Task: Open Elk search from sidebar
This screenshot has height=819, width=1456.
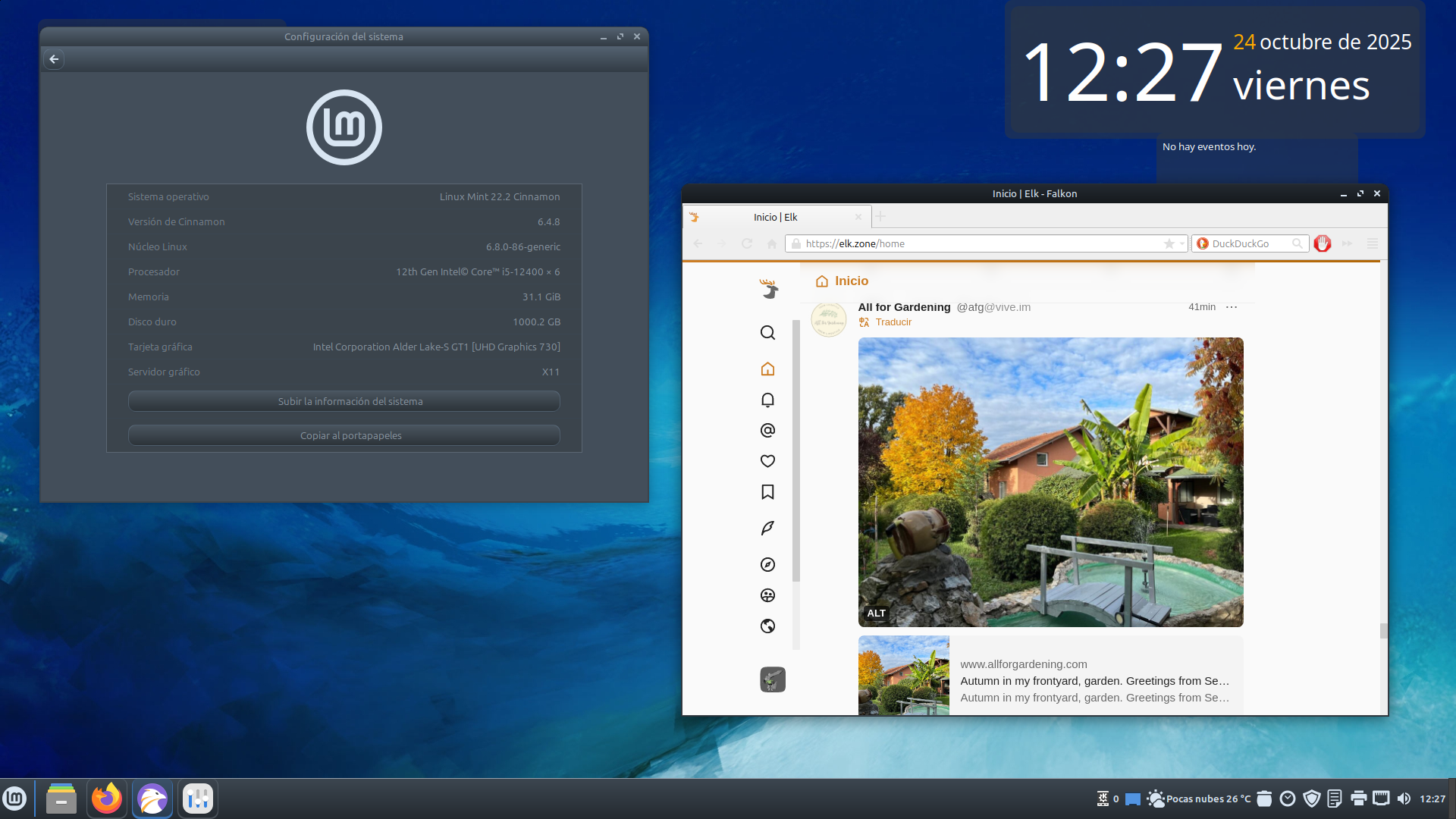Action: click(x=767, y=333)
